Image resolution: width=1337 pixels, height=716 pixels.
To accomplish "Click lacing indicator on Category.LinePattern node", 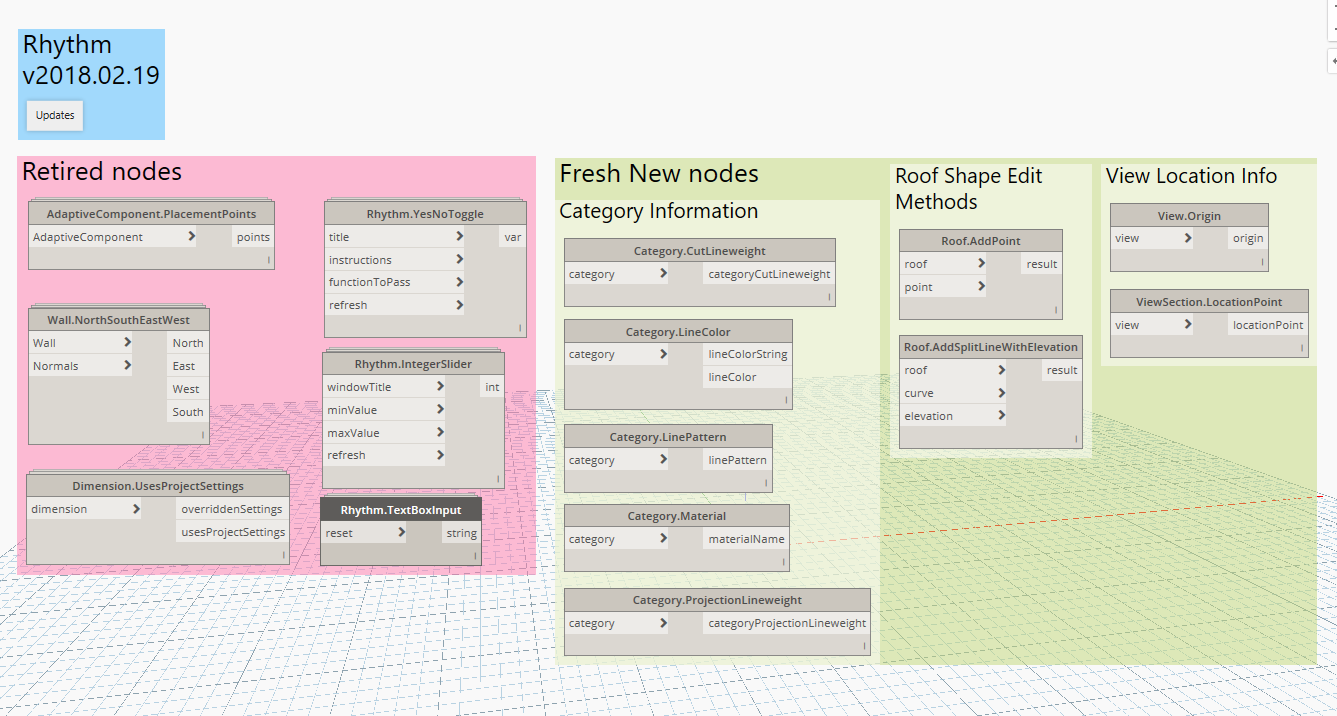I will click(766, 482).
